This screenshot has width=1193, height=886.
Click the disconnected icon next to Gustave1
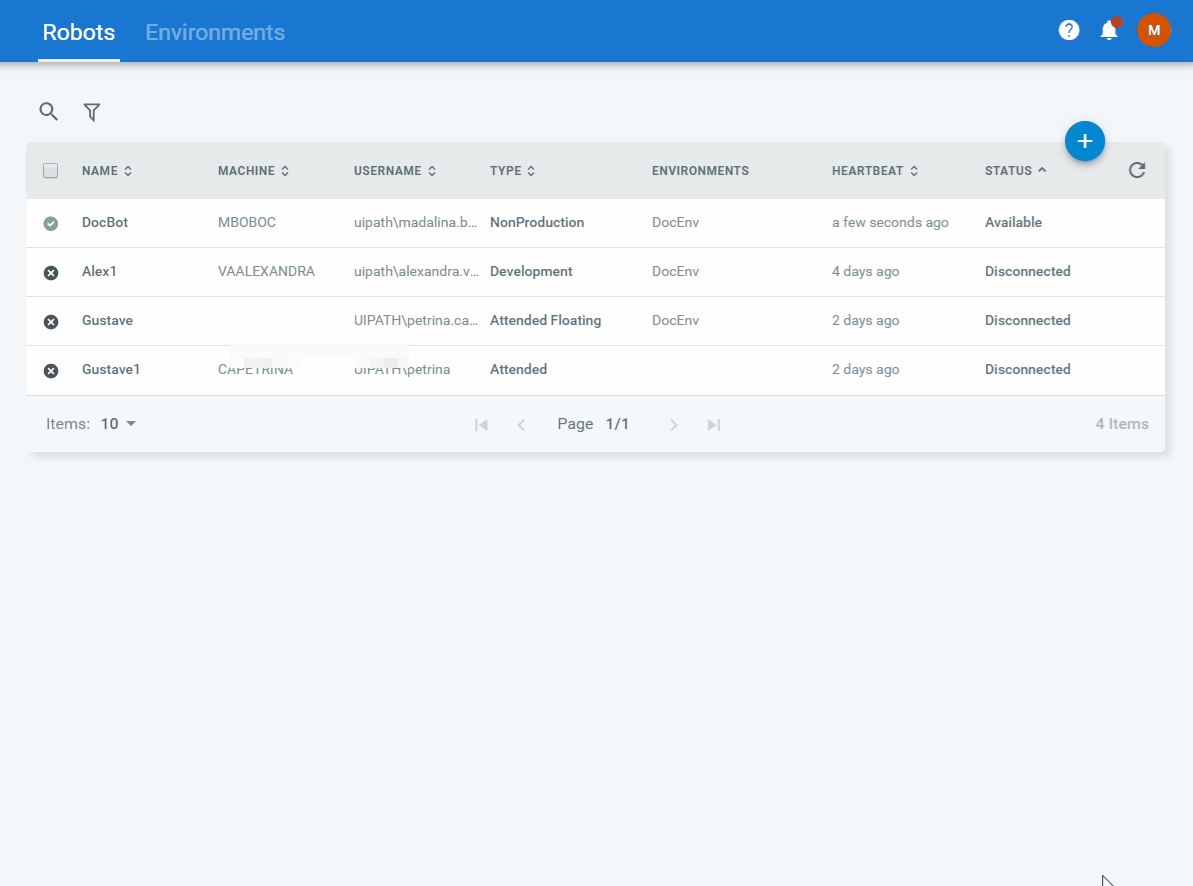click(x=51, y=371)
